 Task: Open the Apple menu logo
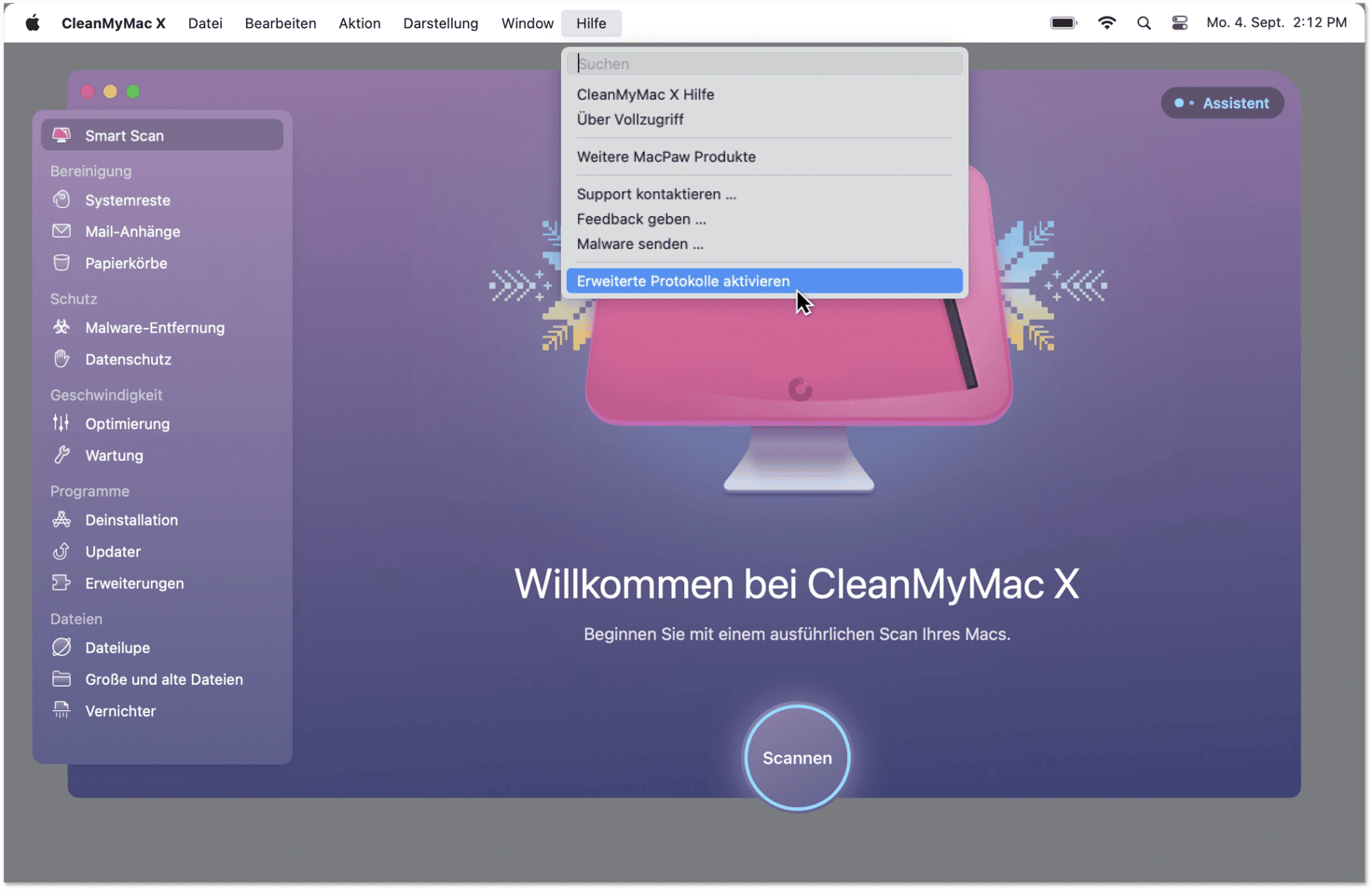coord(33,22)
